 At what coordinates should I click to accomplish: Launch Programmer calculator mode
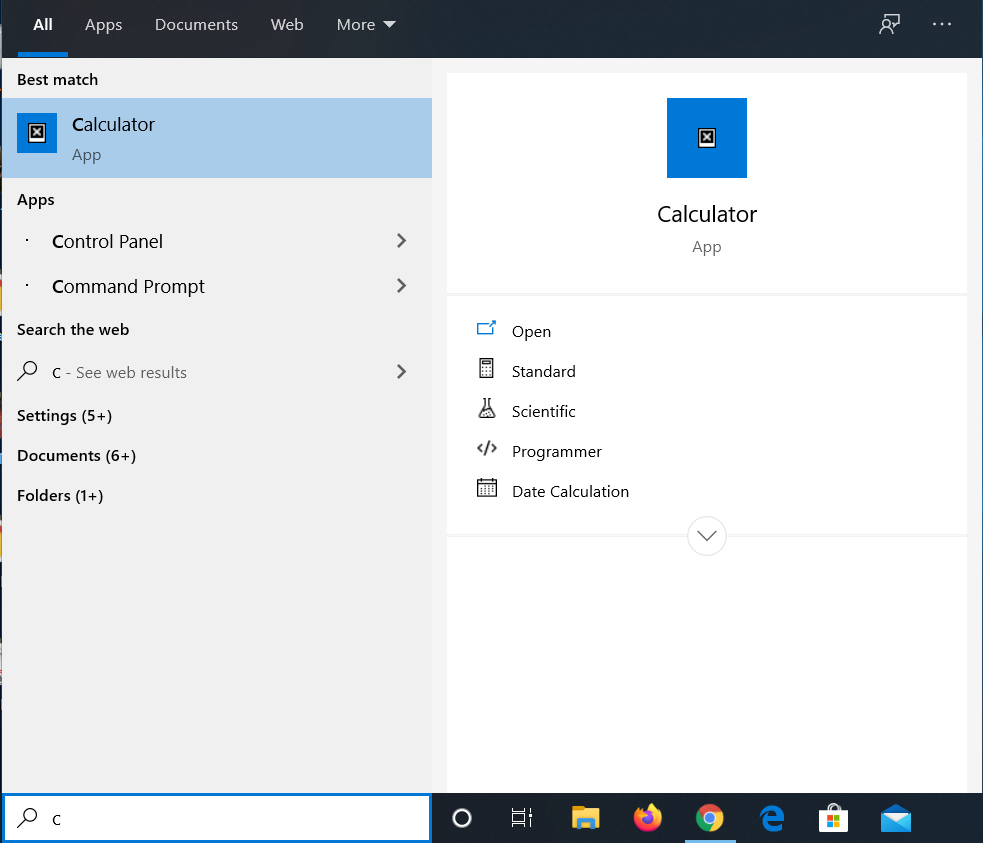(x=557, y=451)
